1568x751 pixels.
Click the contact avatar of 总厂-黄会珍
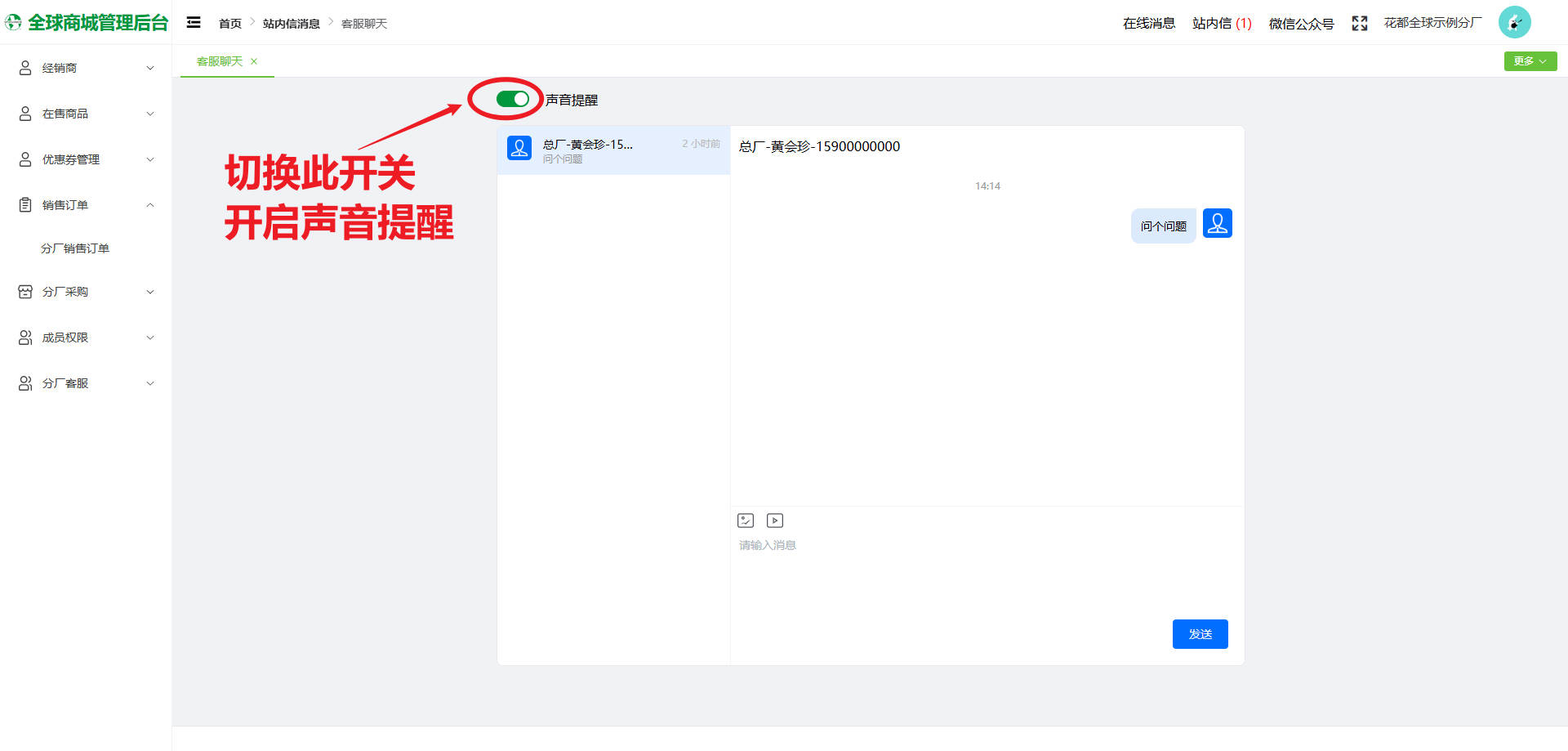click(519, 149)
